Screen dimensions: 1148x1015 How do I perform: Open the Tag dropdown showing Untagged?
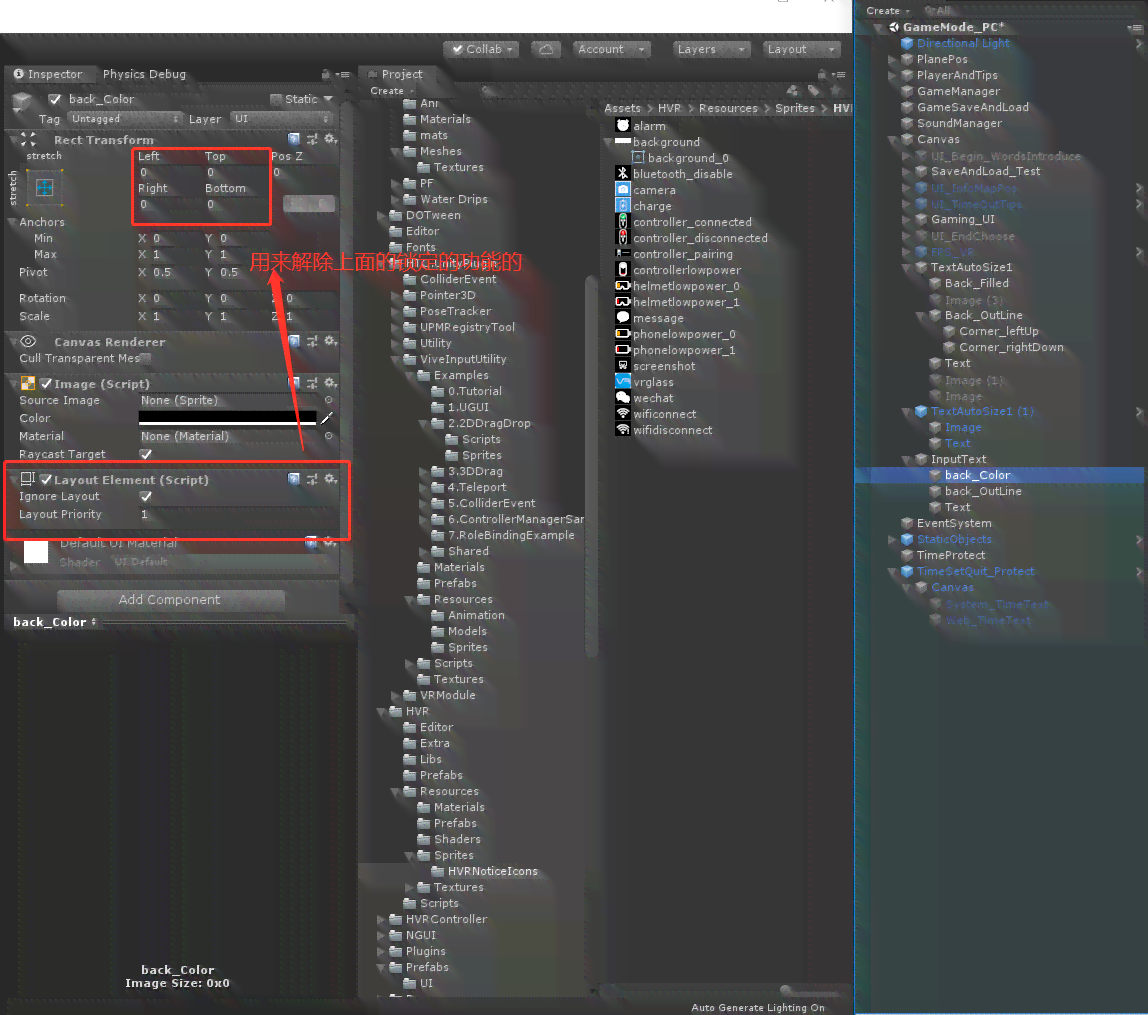124,119
